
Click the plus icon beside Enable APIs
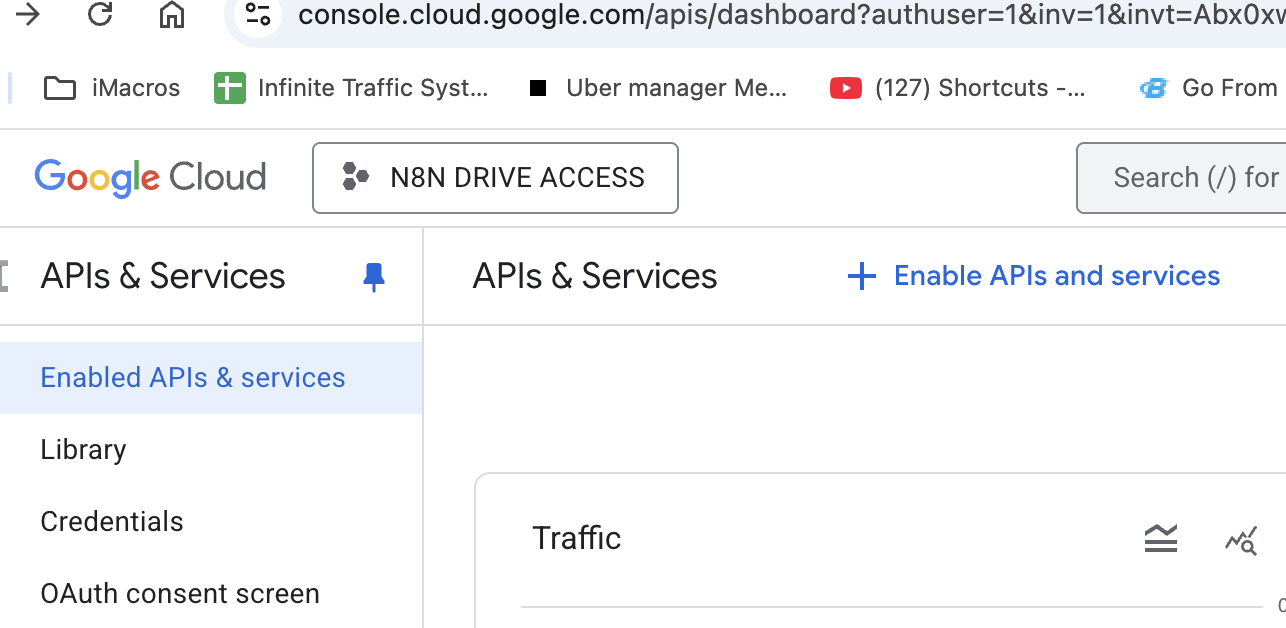pos(861,277)
